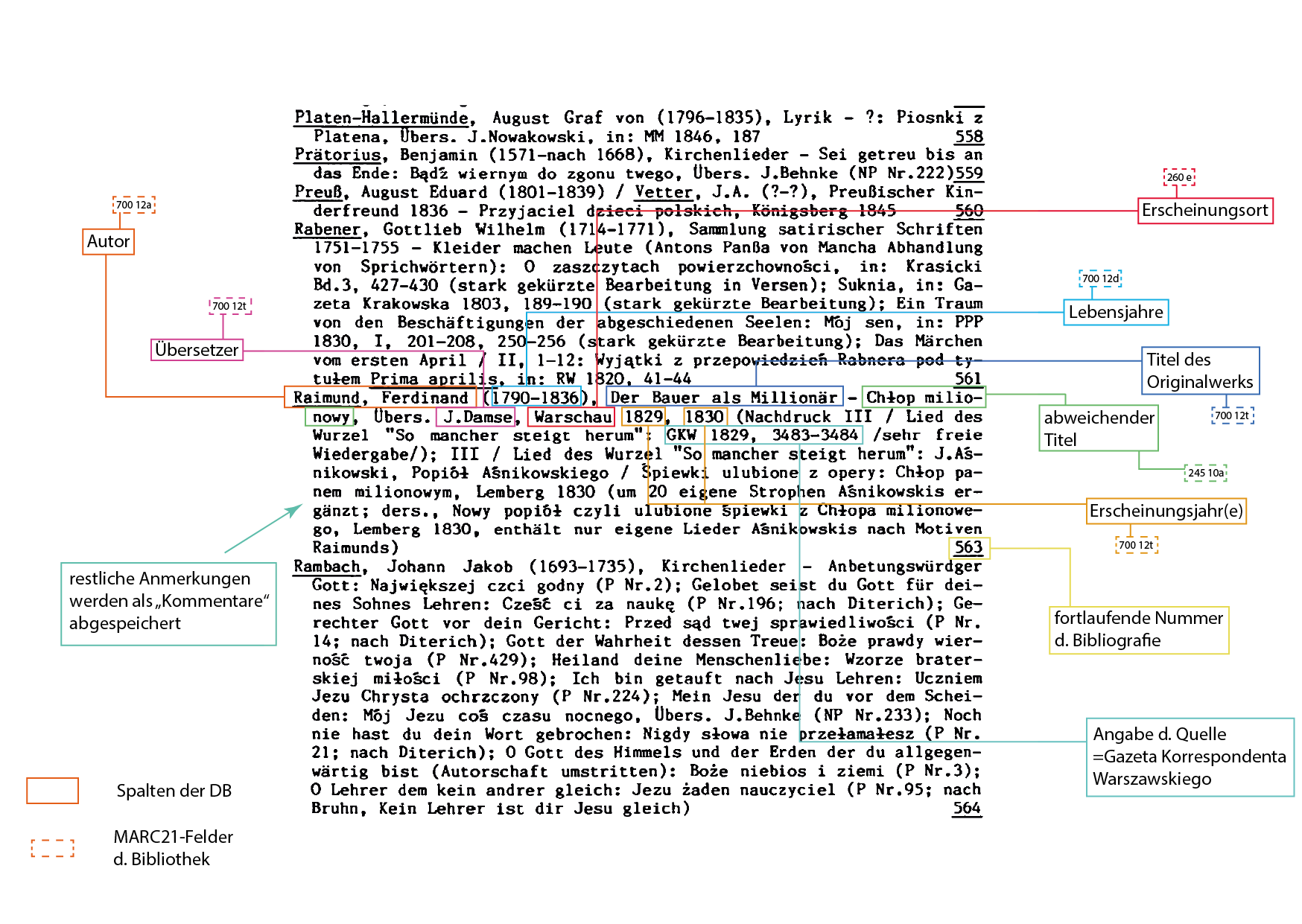Select the dashed "700 12a" MARC tag
The image size is (1302, 924).
pos(134,204)
